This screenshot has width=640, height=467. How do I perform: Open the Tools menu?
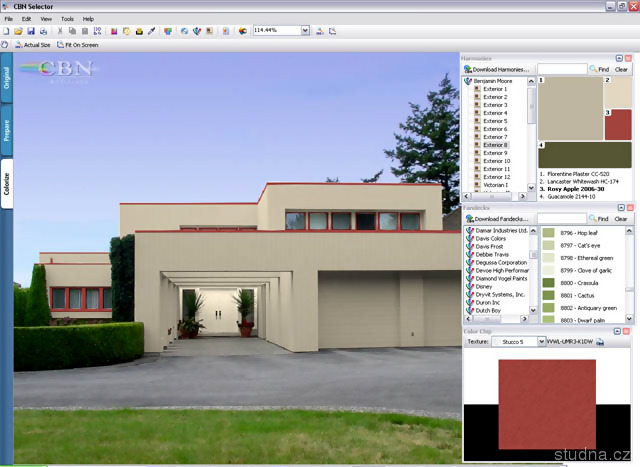tap(67, 19)
